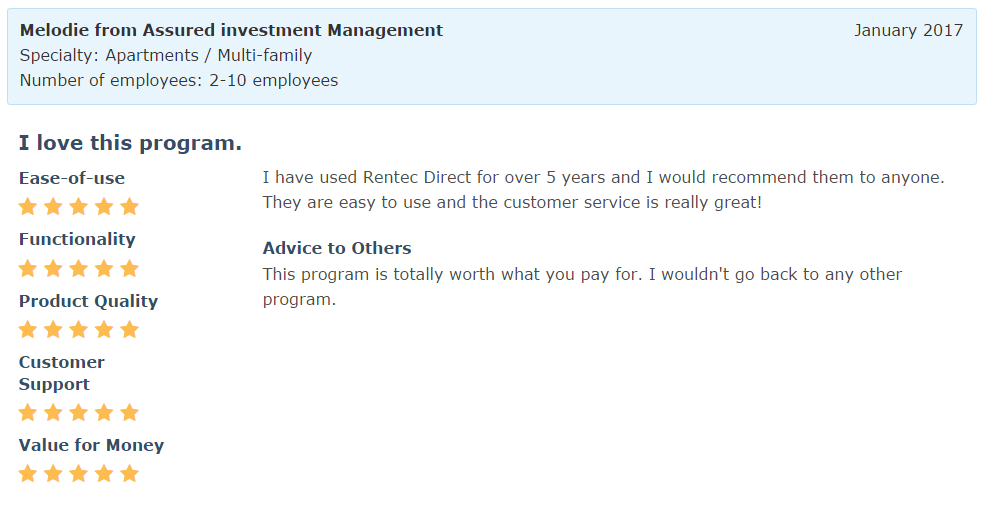Screen dimensions: 984x511
Task: Click the first star under Customer Support
Action: (x=28, y=413)
